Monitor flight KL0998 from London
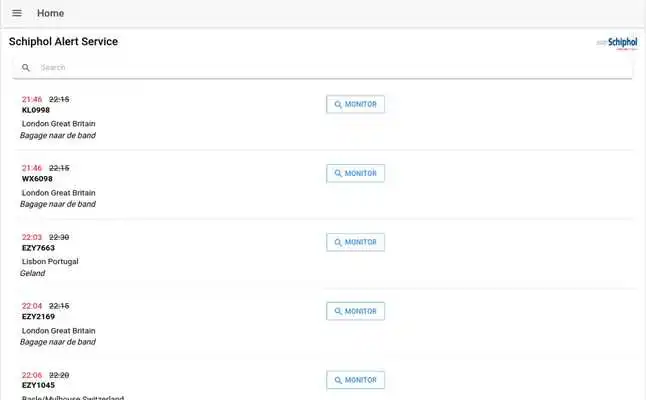The width and height of the screenshot is (646, 400). (356, 104)
